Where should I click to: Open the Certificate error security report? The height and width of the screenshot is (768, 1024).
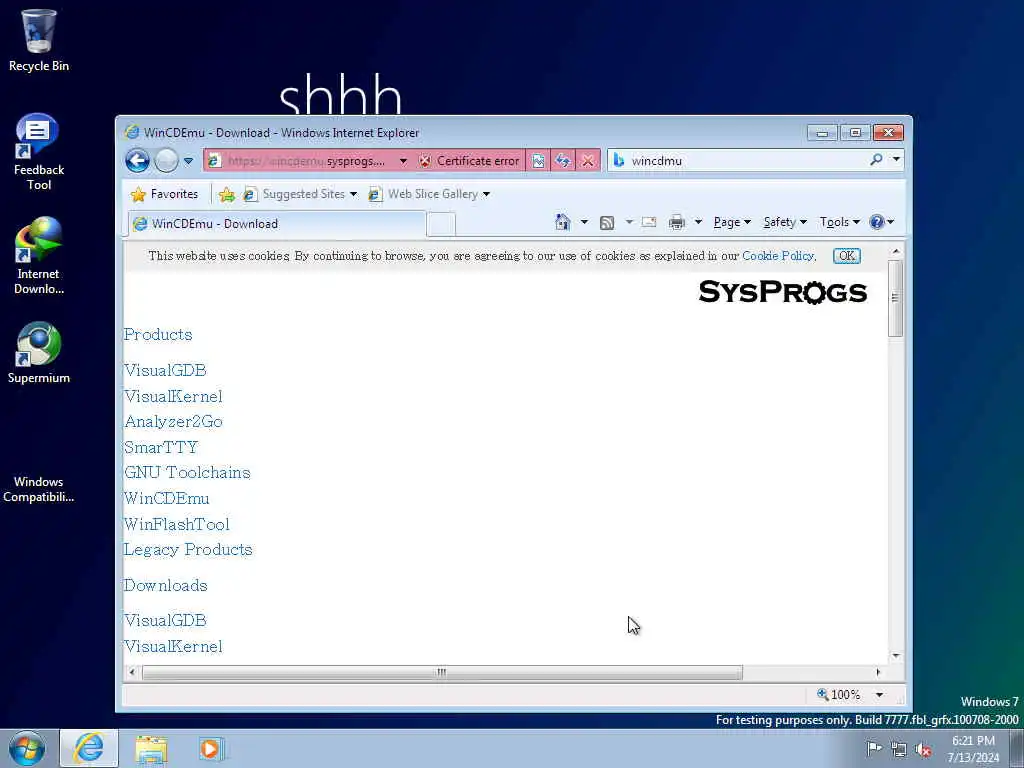click(x=470, y=161)
